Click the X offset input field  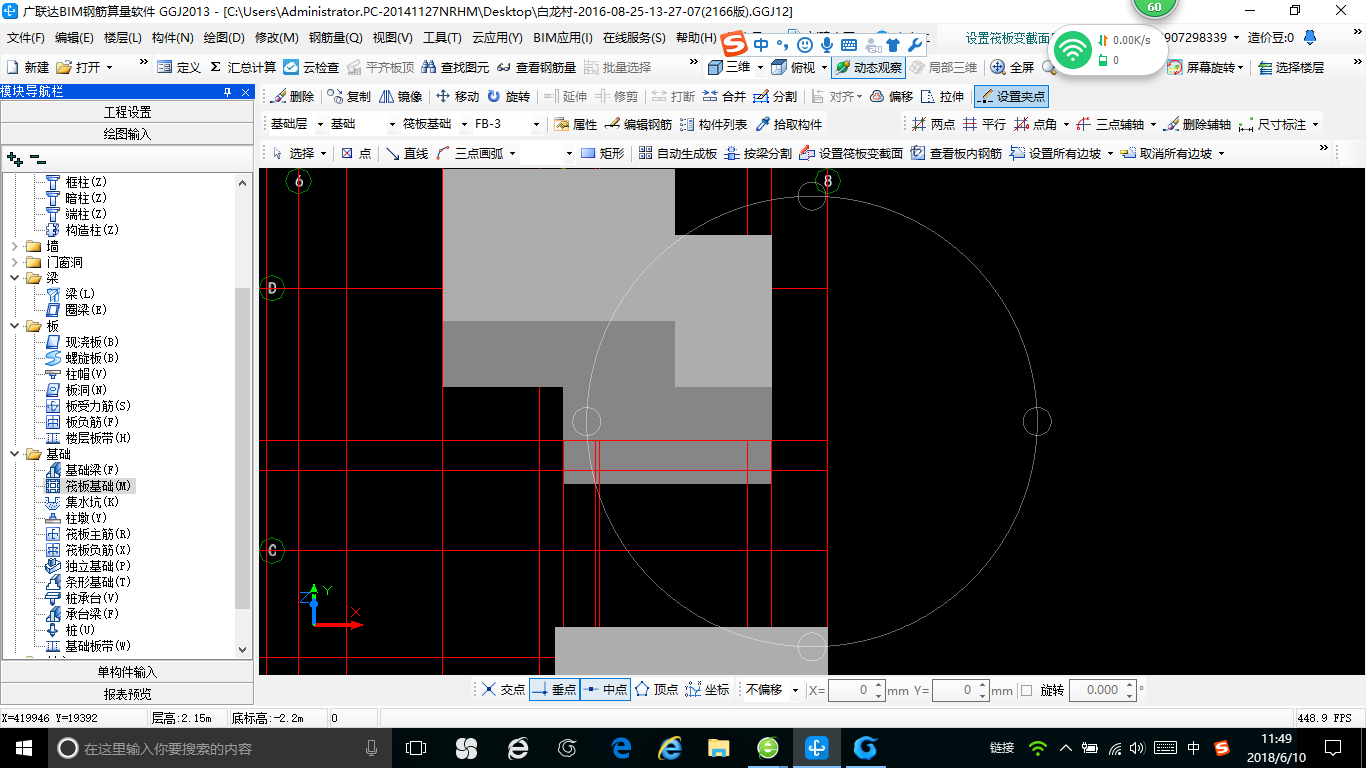pos(851,690)
